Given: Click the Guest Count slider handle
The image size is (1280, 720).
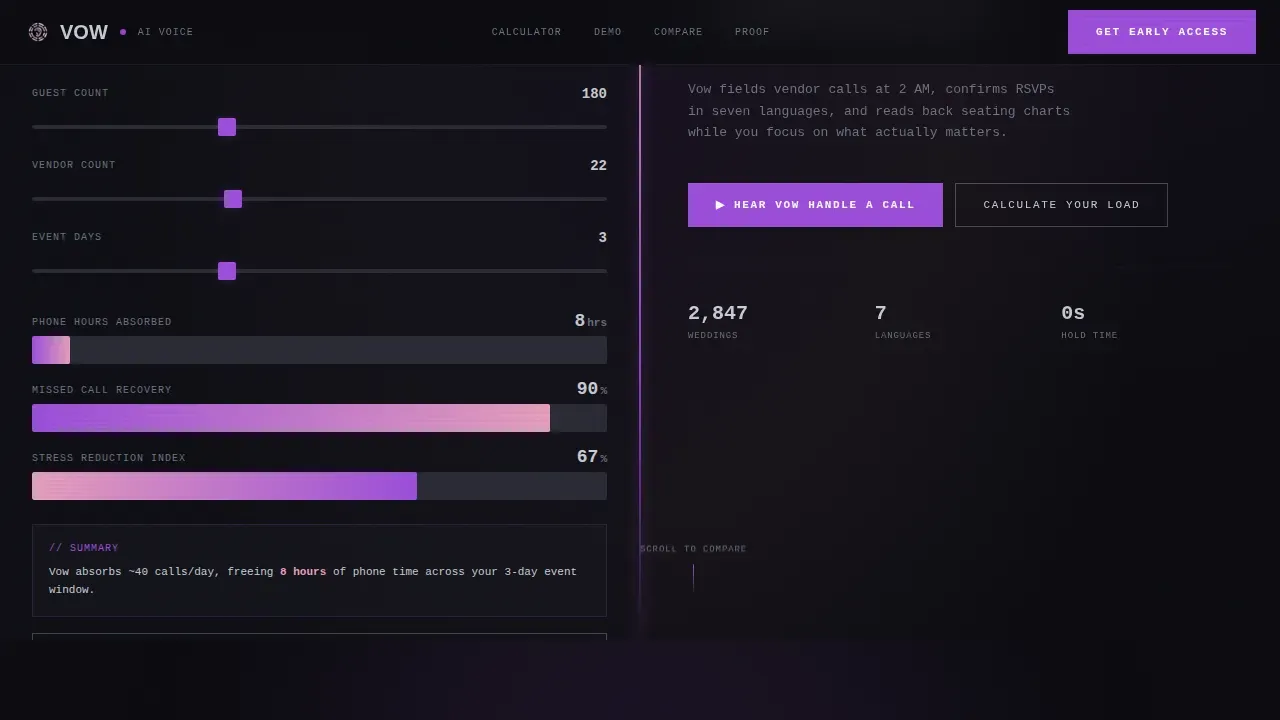Looking at the screenshot, I should (x=227, y=127).
